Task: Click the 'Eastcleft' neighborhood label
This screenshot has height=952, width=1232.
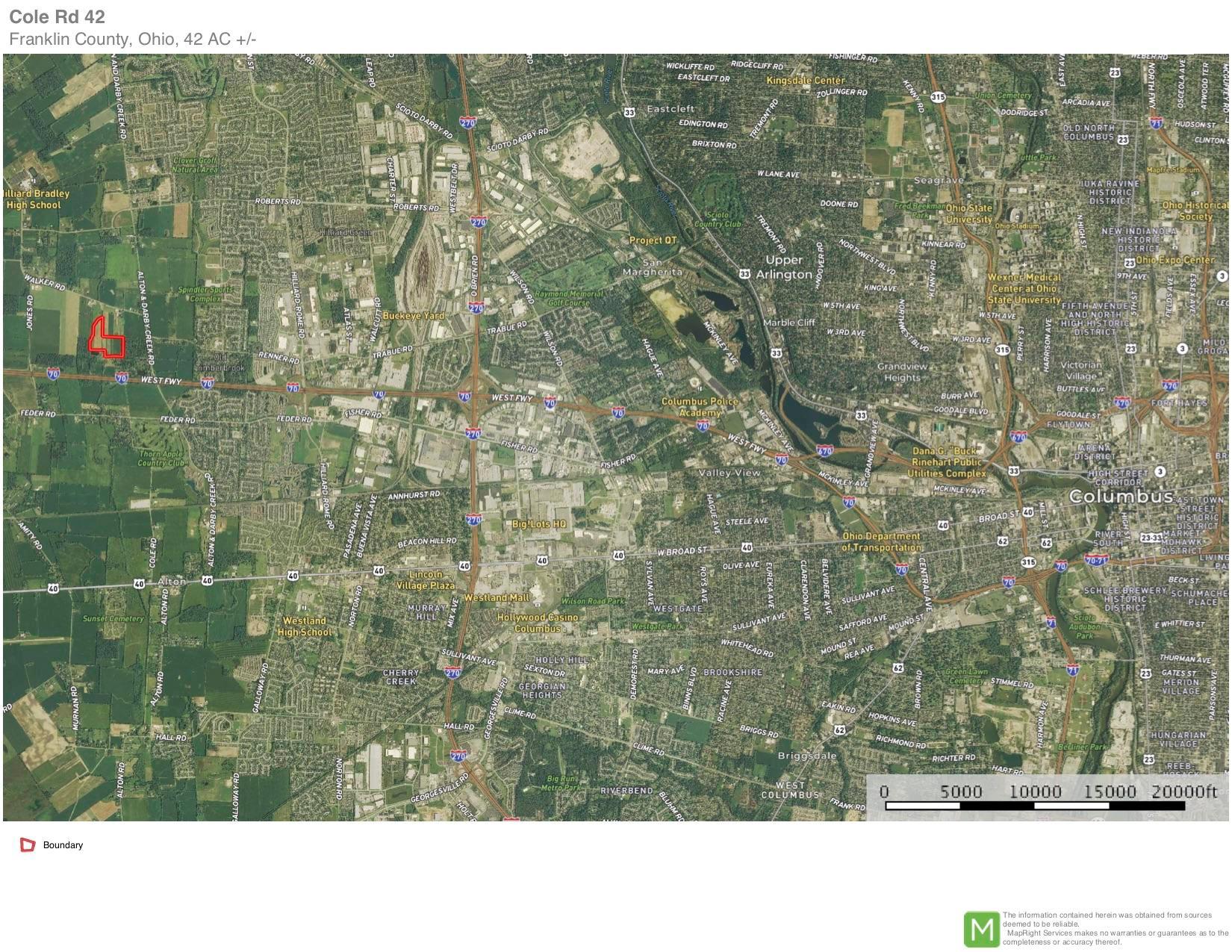Action: point(671,109)
